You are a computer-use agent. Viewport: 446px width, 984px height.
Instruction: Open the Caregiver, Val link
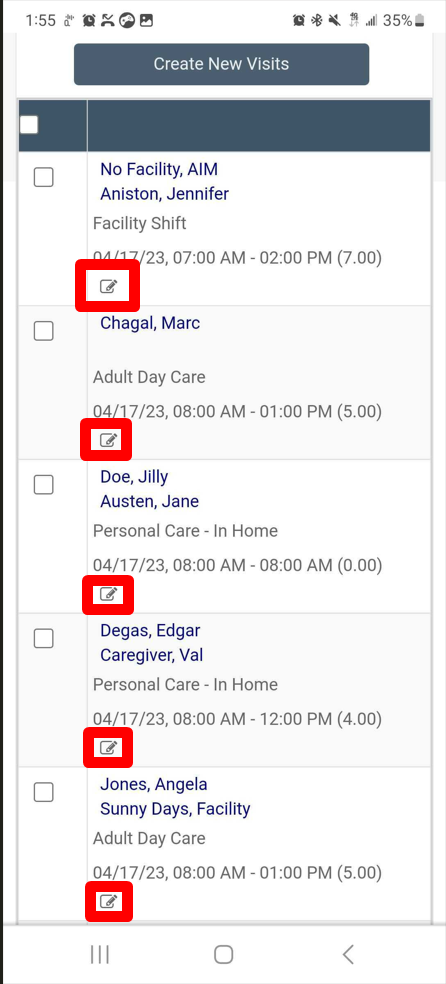click(151, 655)
